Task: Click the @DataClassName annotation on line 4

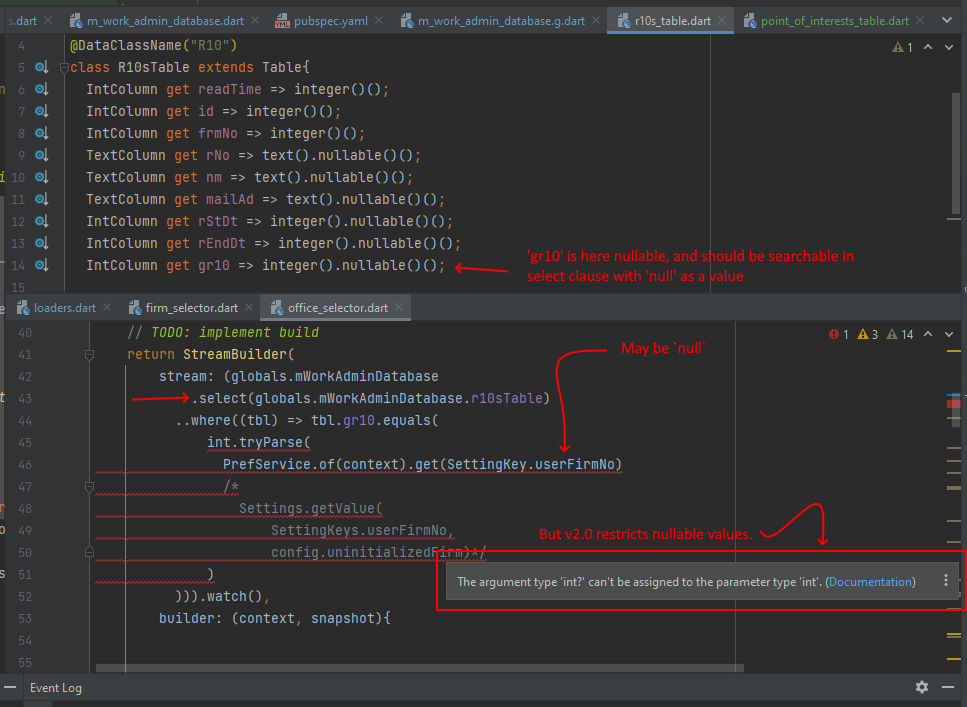Action: tap(154, 46)
